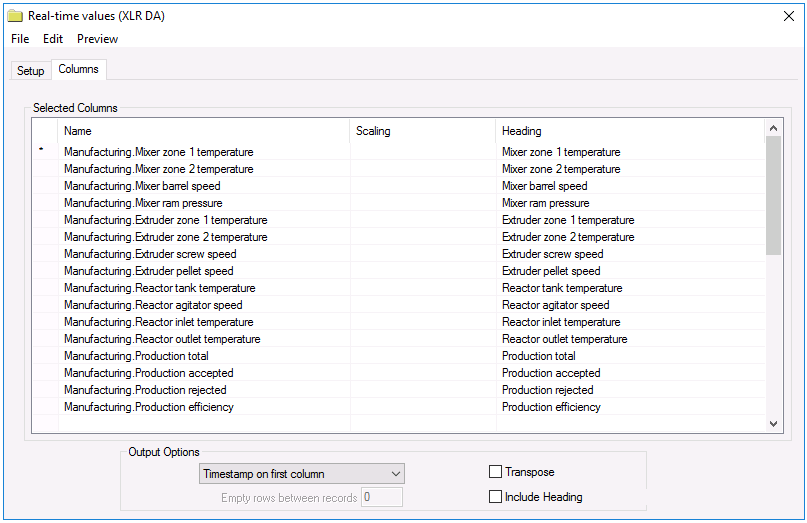807x523 pixels.
Task: Click the Scaling cell for Mixer barrel speed
Action: coord(423,186)
